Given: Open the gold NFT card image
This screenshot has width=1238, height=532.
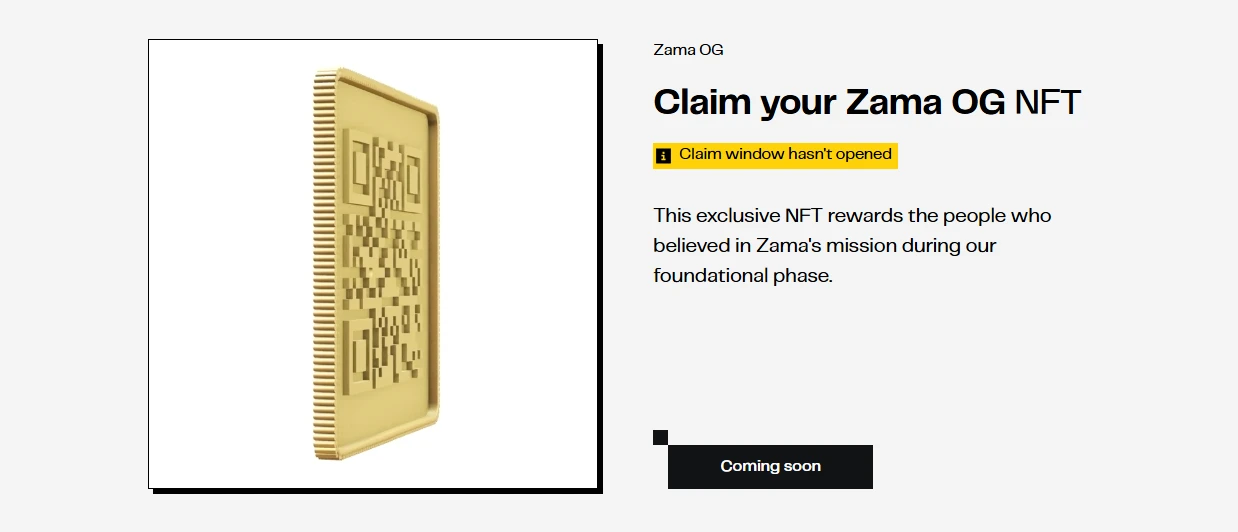Looking at the screenshot, I should pyautogui.click(x=374, y=264).
